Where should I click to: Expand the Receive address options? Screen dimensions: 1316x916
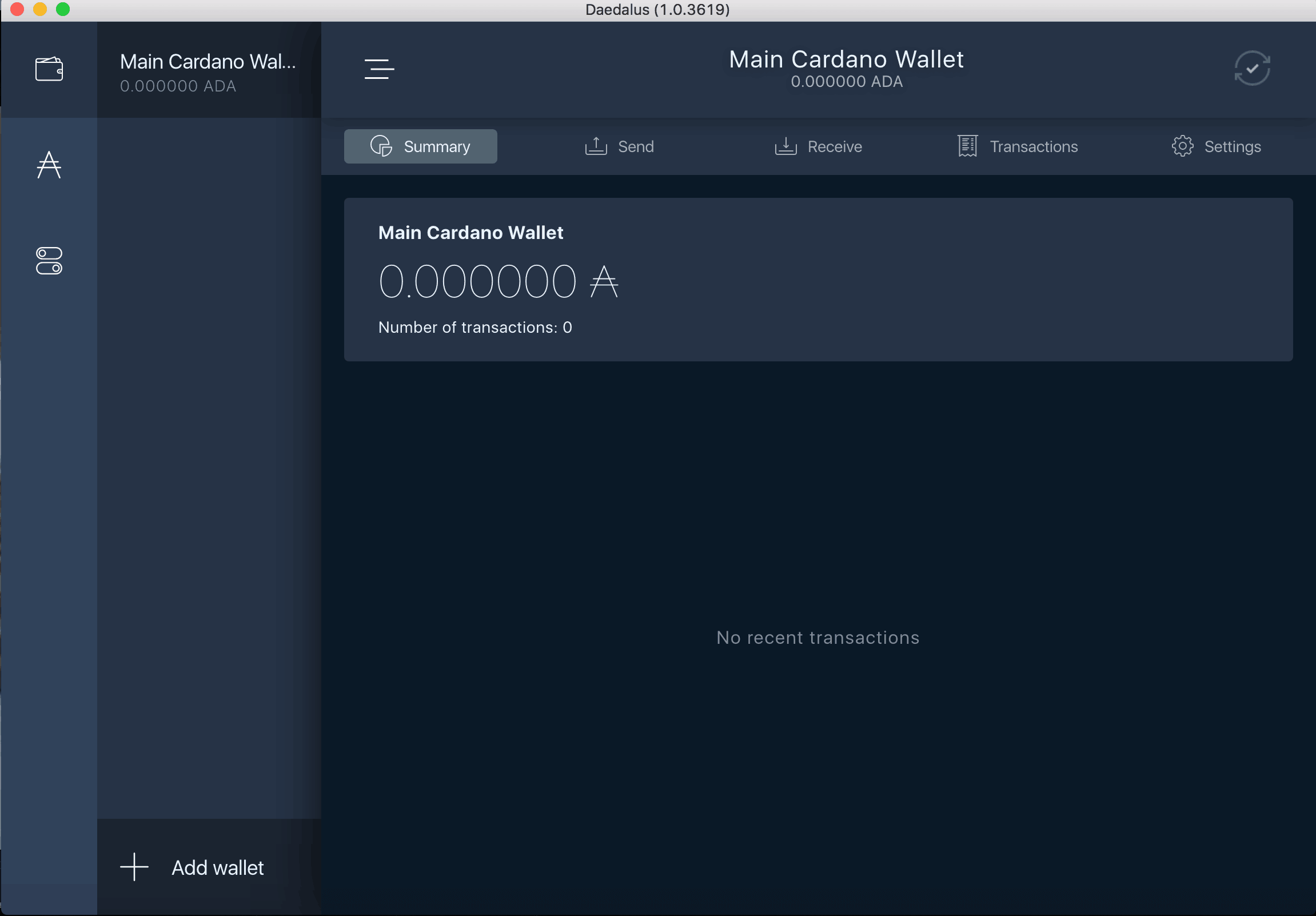click(819, 146)
